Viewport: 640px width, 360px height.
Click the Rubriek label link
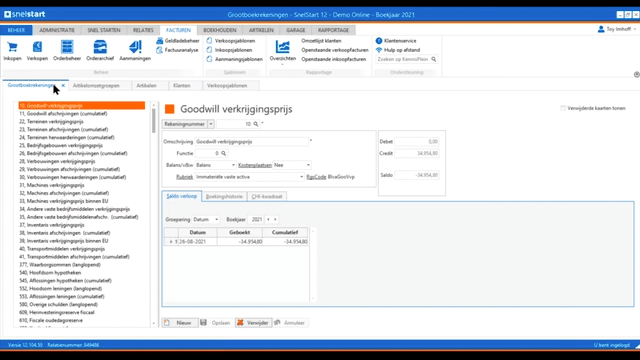click(184, 177)
